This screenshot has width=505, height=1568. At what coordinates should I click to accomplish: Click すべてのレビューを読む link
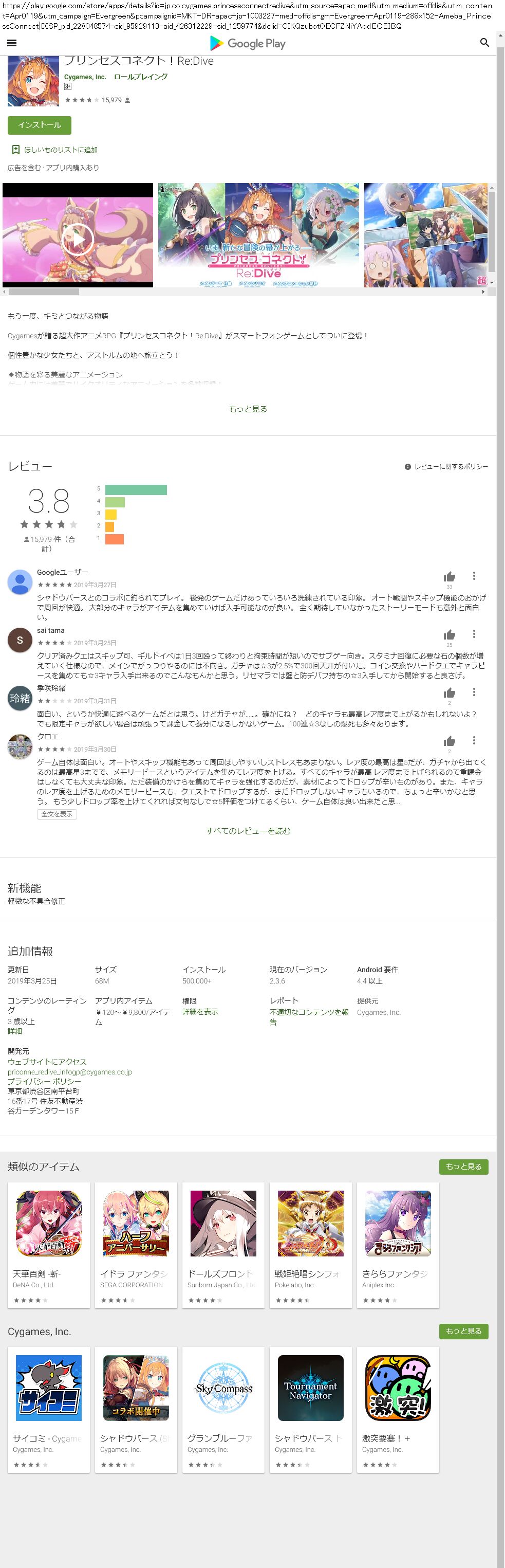pyautogui.click(x=248, y=831)
